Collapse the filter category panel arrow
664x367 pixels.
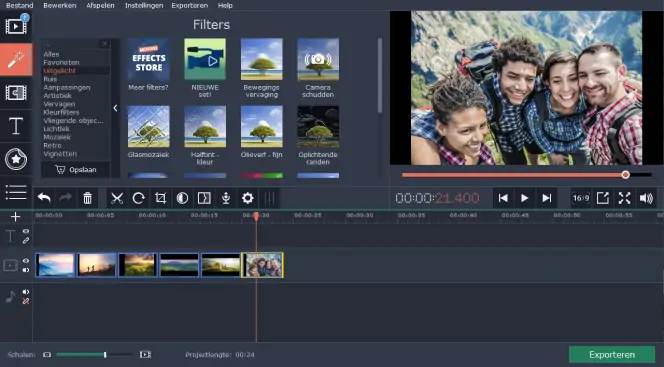[115, 108]
